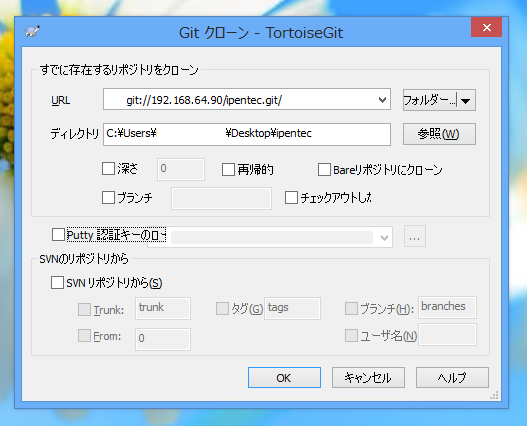Close the Git clone dialog
527x426 pixels.
click(x=486, y=27)
